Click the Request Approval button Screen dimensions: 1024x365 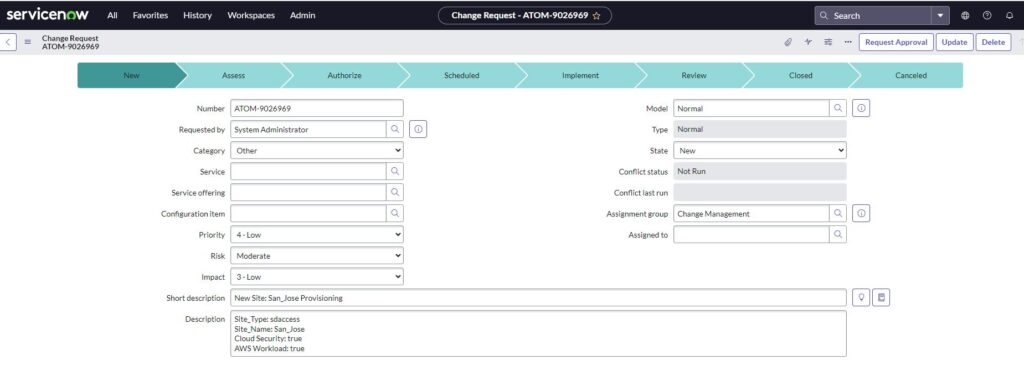(896, 42)
